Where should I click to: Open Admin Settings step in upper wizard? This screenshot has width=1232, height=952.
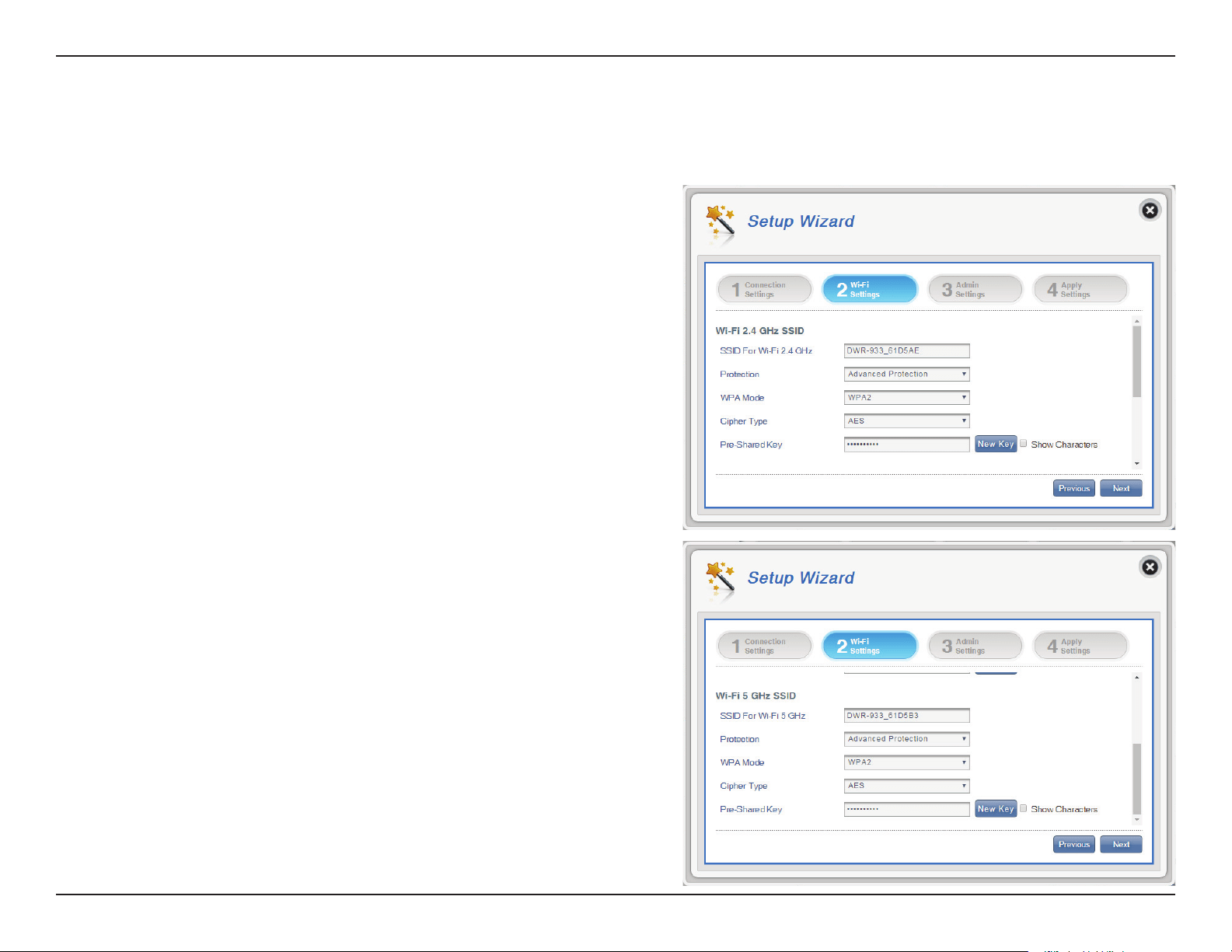click(x=975, y=289)
